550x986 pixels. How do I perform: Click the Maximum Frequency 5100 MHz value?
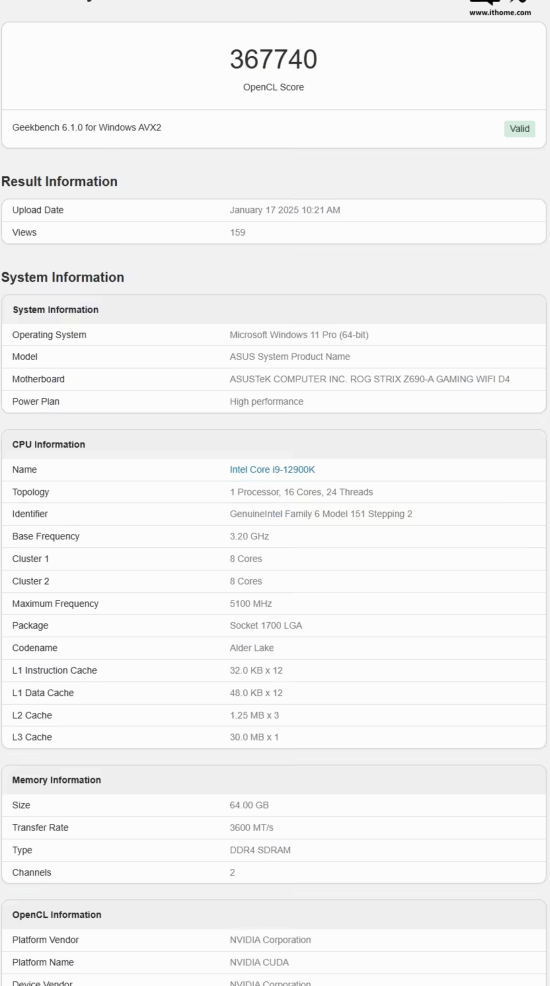[x=251, y=604]
